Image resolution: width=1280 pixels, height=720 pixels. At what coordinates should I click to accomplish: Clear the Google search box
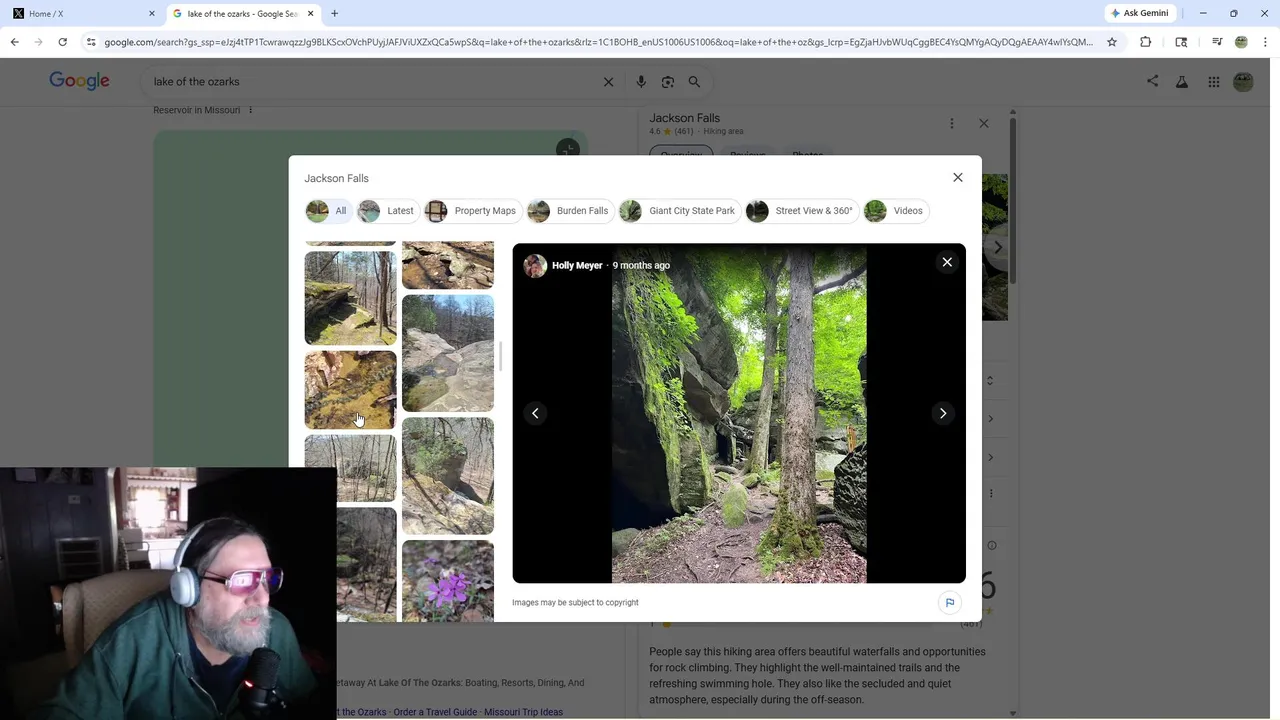608,82
